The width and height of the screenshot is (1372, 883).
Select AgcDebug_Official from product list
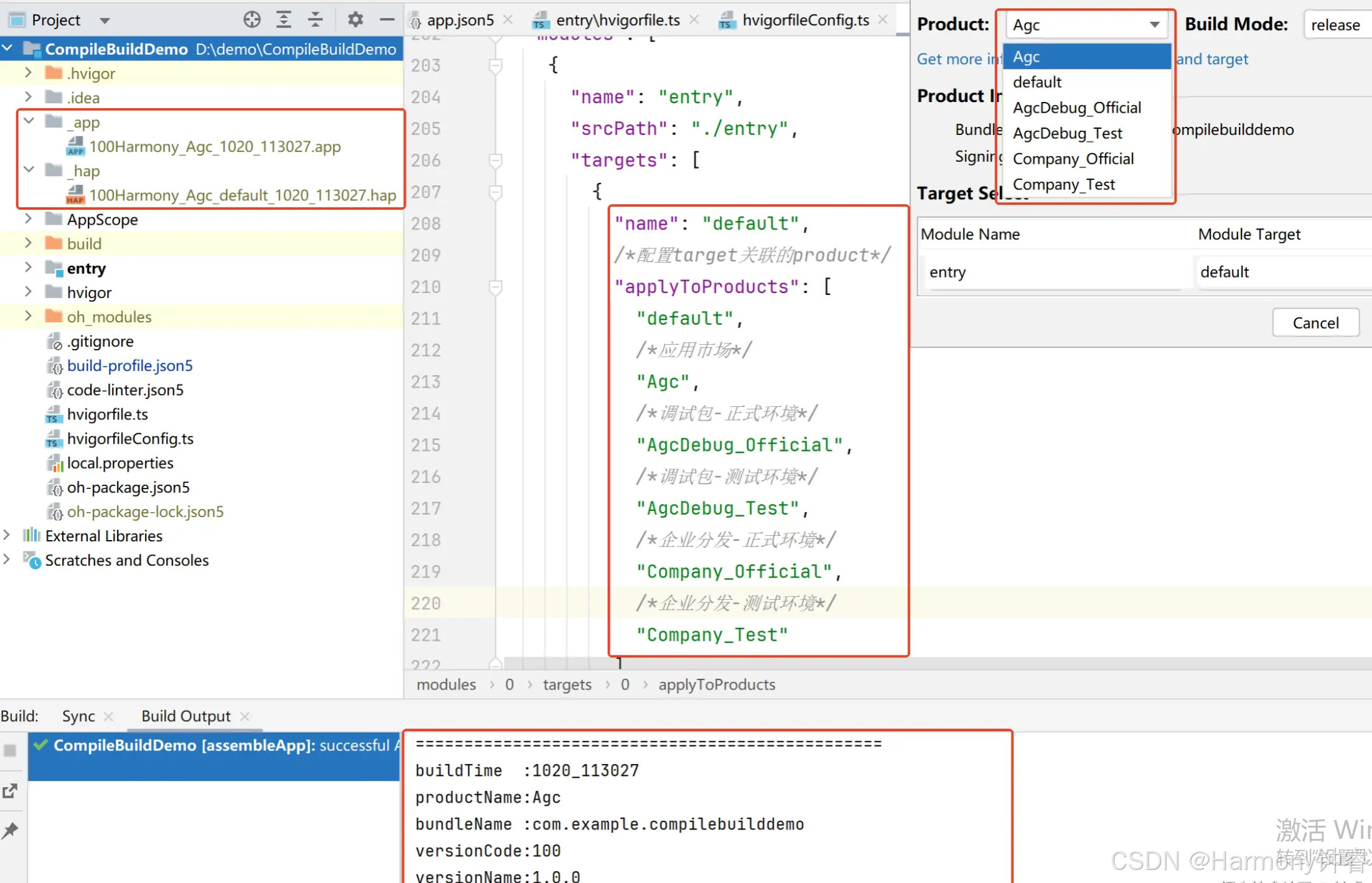coord(1076,108)
